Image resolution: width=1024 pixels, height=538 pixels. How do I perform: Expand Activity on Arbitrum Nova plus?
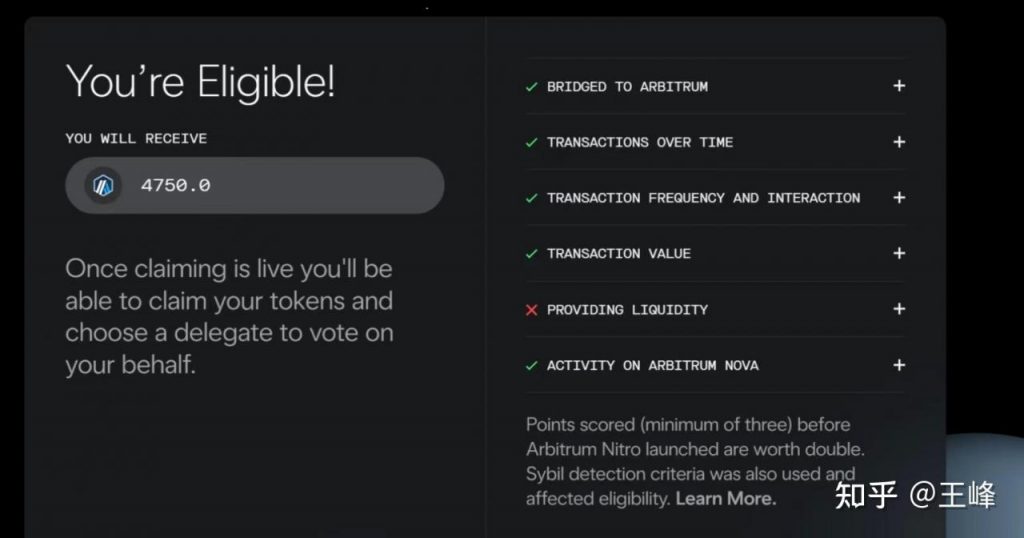(x=899, y=365)
